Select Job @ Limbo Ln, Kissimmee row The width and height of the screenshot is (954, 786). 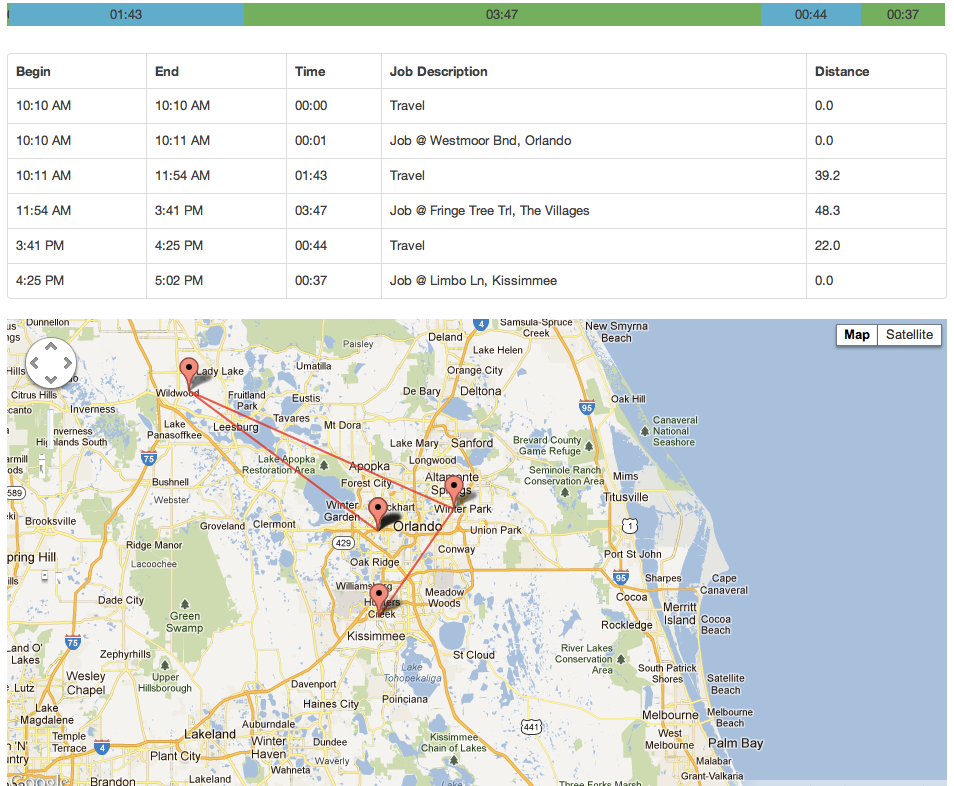coord(477,280)
